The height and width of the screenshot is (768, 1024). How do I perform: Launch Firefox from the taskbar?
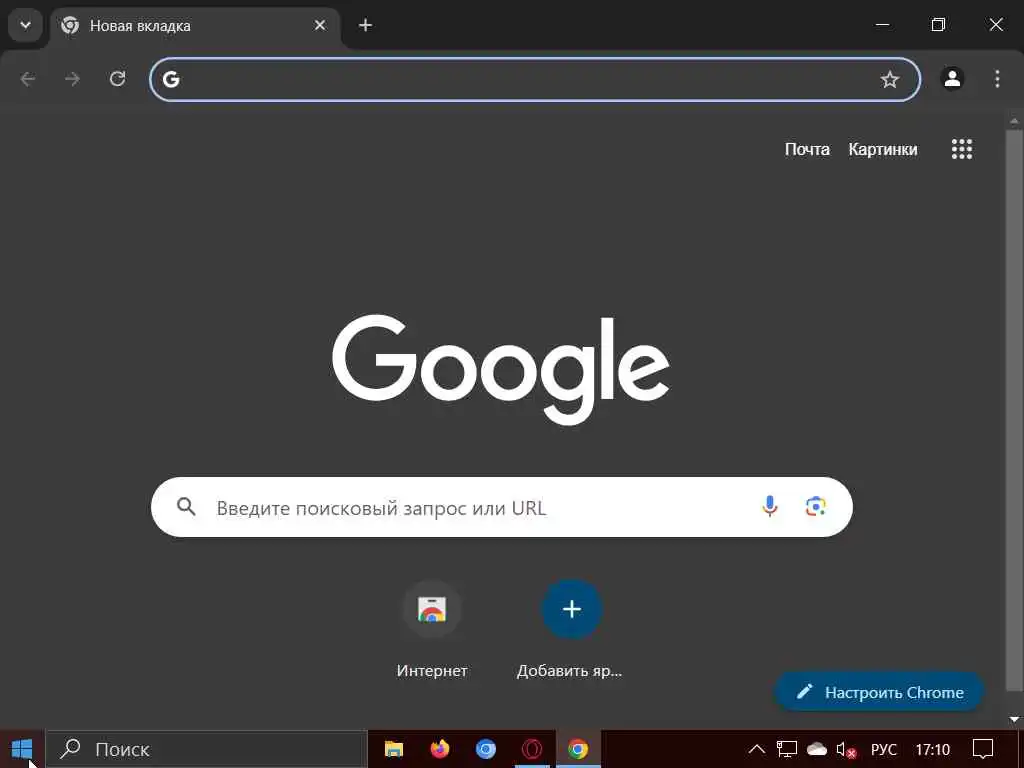440,749
